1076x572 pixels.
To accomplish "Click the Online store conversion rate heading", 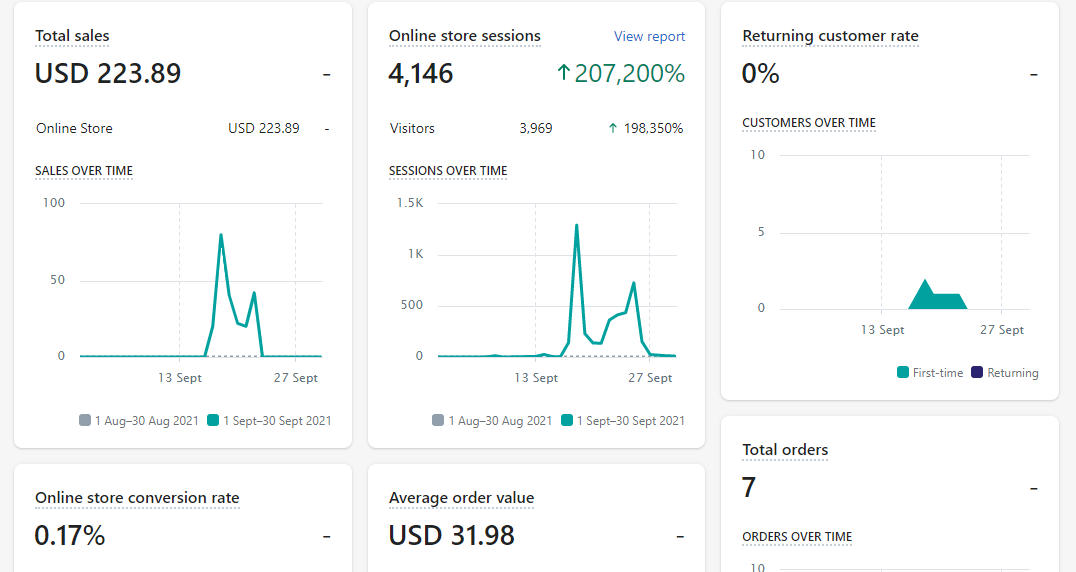I will click(x=137, y=498).
